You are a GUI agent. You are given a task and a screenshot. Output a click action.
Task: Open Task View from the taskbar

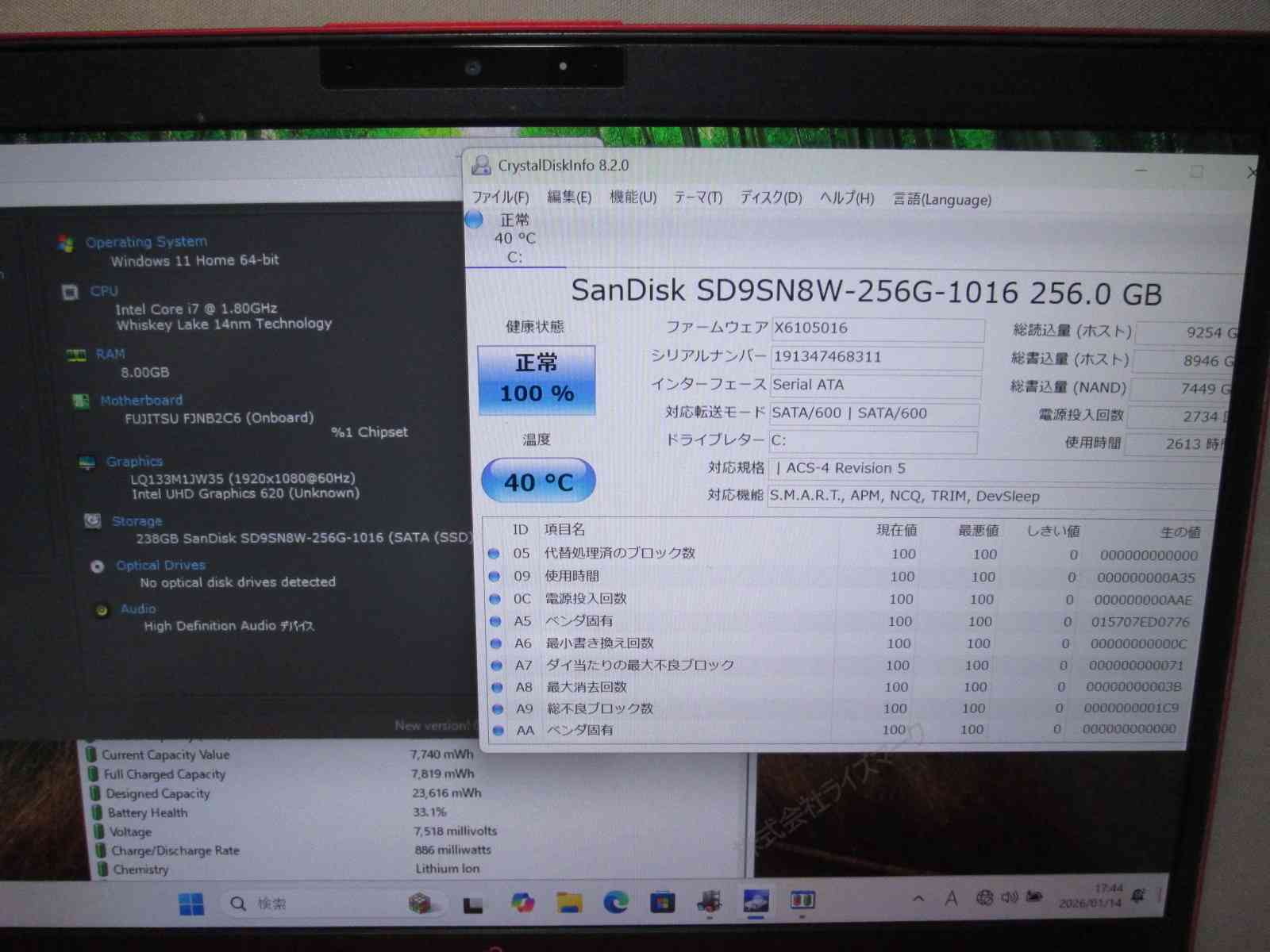(x=474, y=904)
